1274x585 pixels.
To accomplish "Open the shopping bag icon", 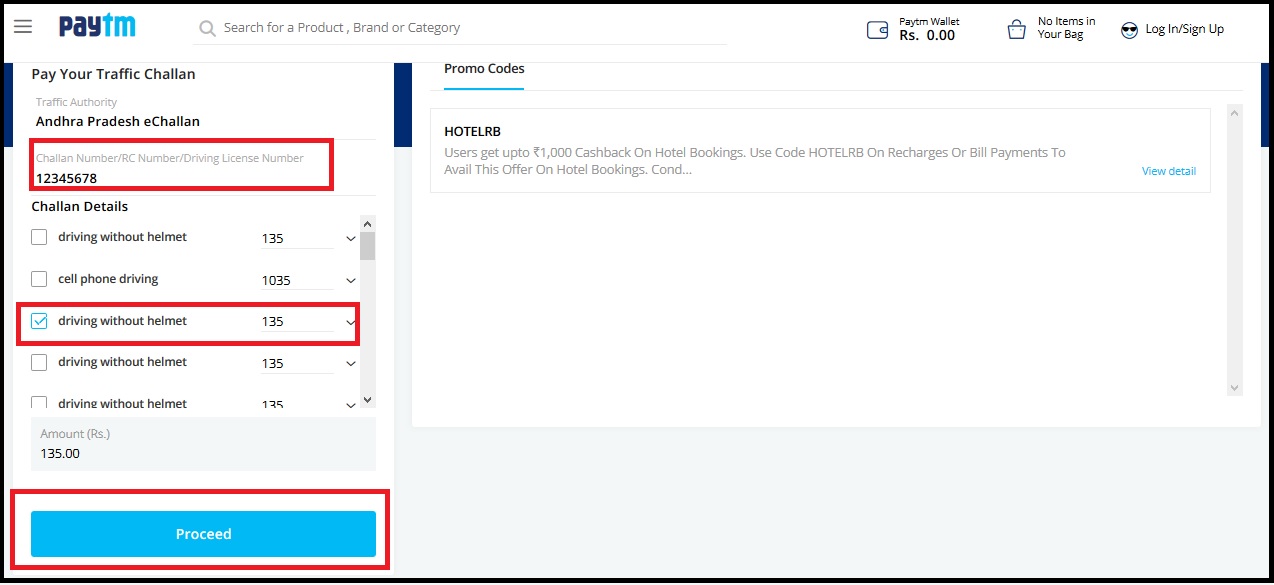I will 1016,30.
